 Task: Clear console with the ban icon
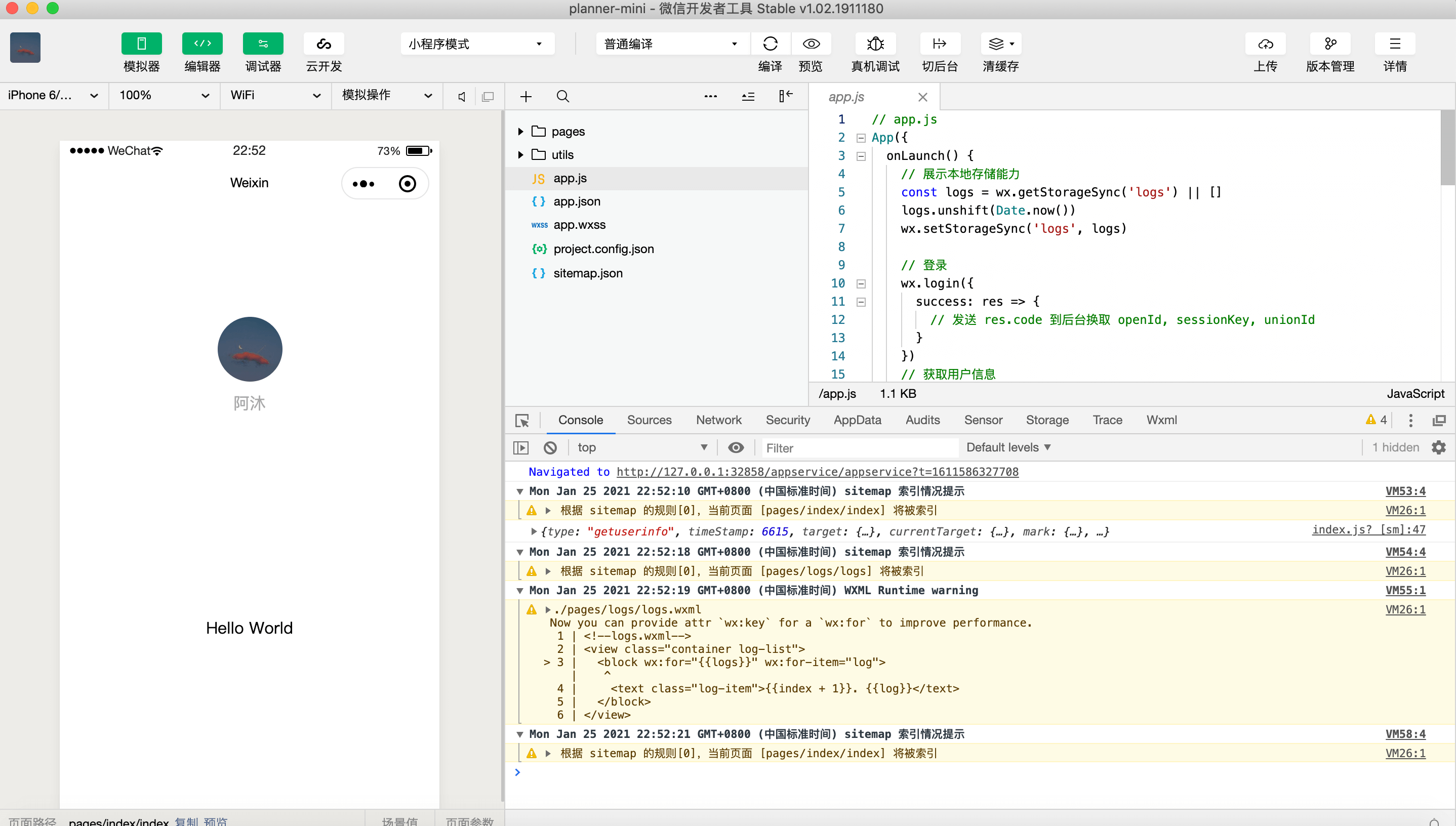(550, 447)
